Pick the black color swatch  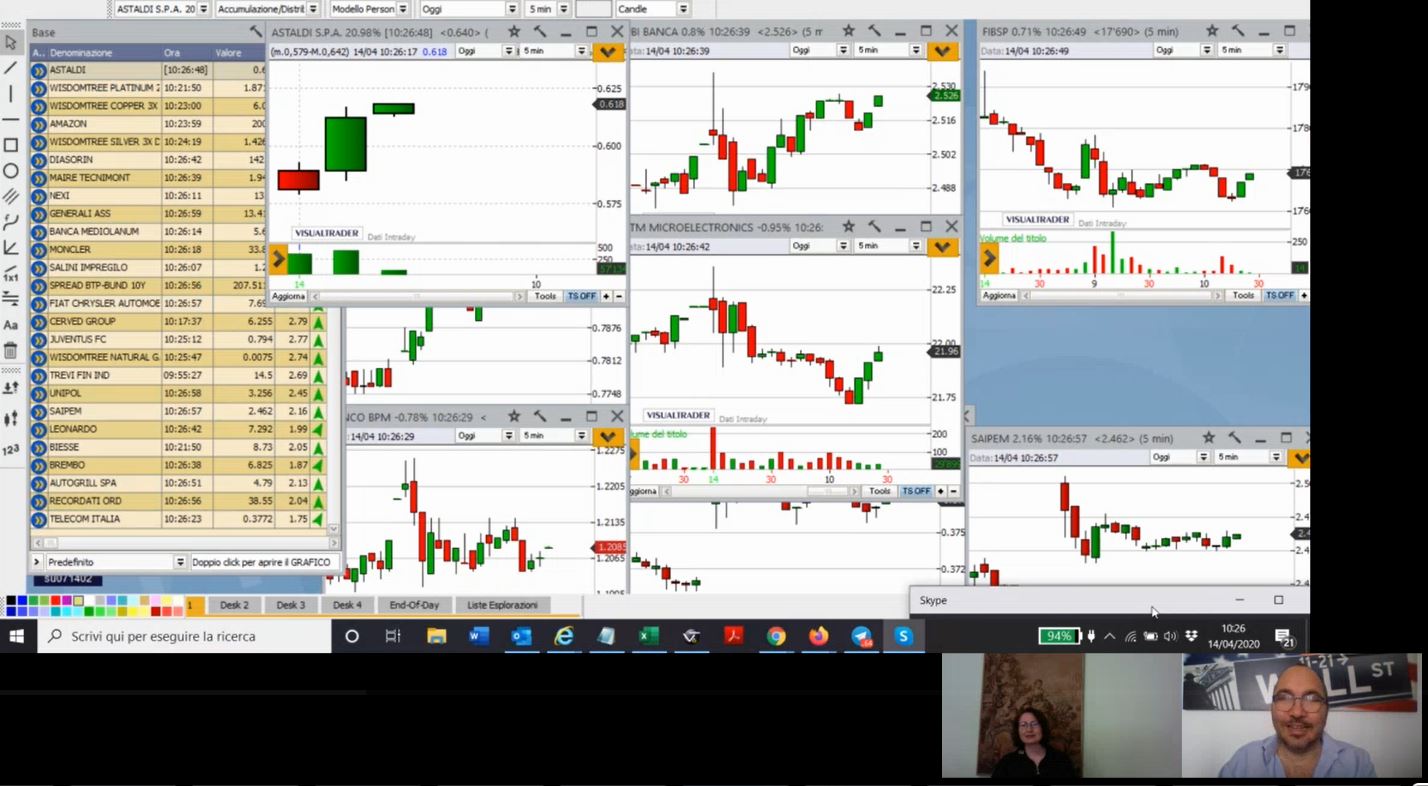point(11,601)
